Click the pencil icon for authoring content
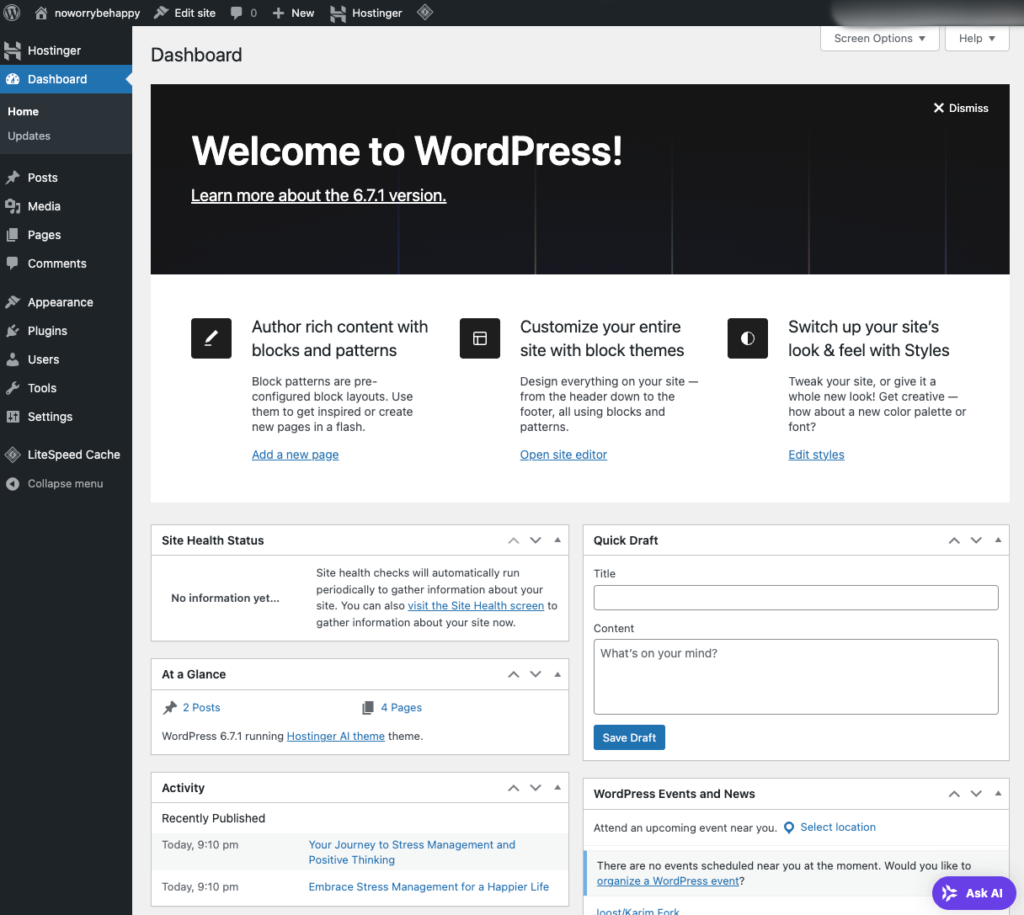 (211, 338)
